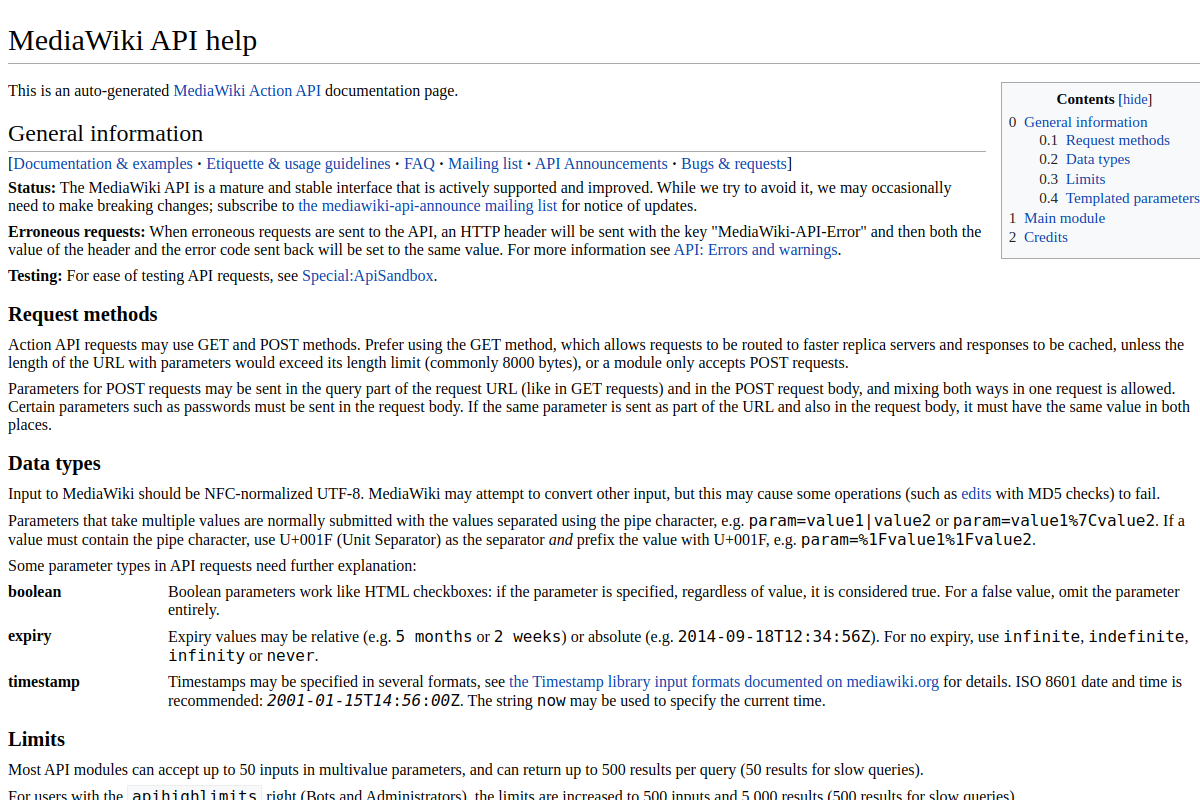Click the 5 months expiry example
1200x800 pixels.
point(434,636)
